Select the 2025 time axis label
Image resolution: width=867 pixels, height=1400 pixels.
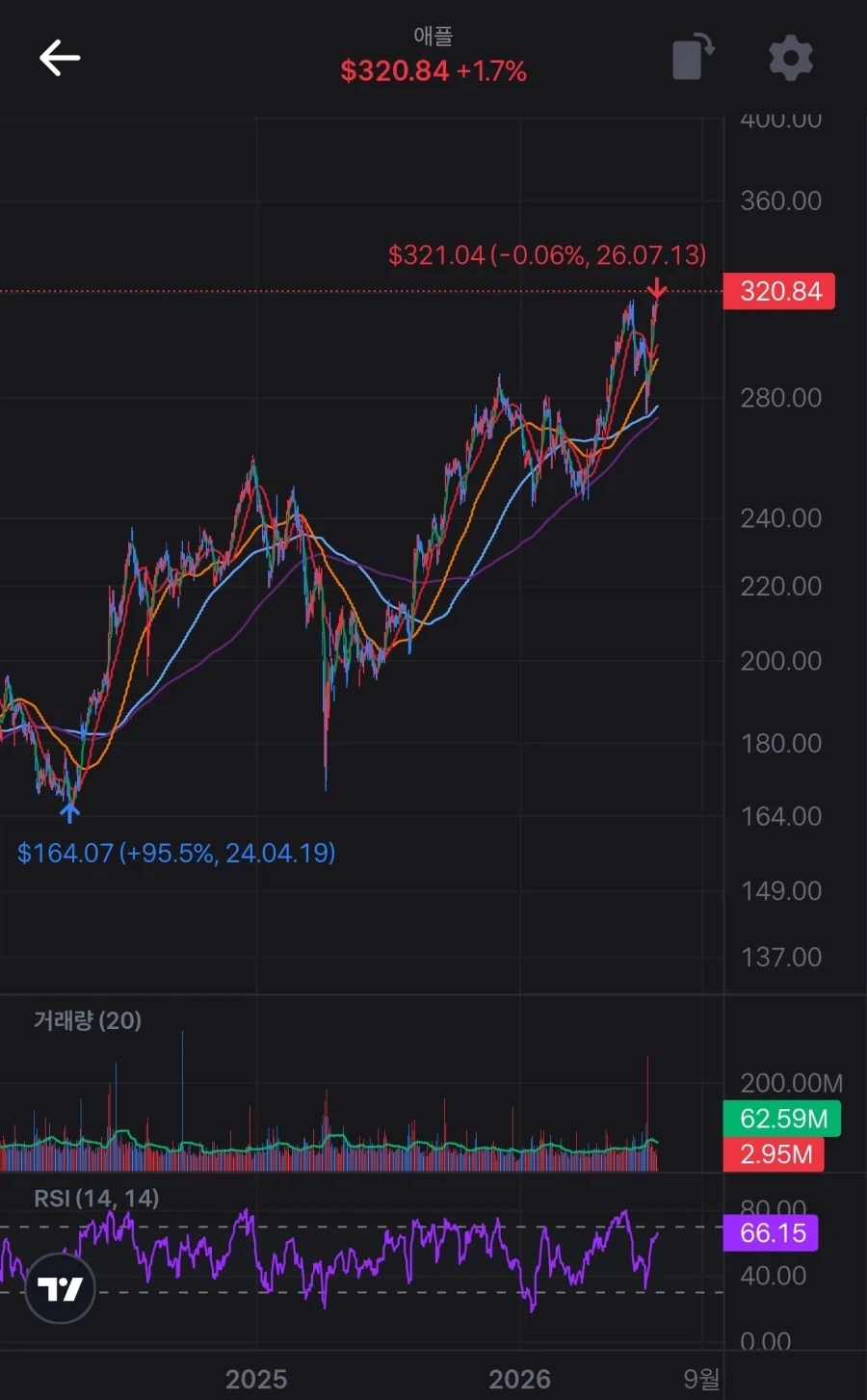[x=256, y=1379]
